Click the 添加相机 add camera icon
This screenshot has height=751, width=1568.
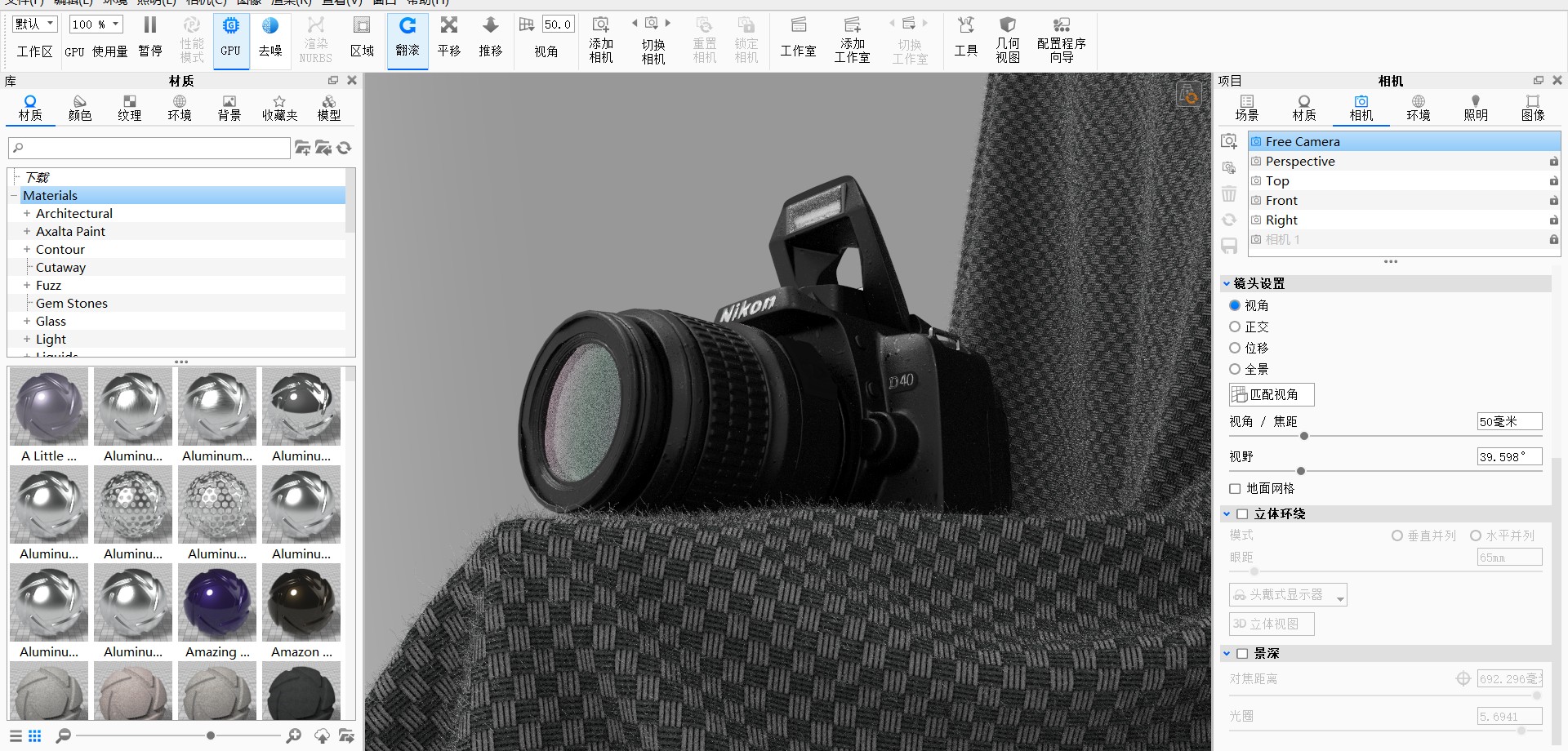[600, 37]
